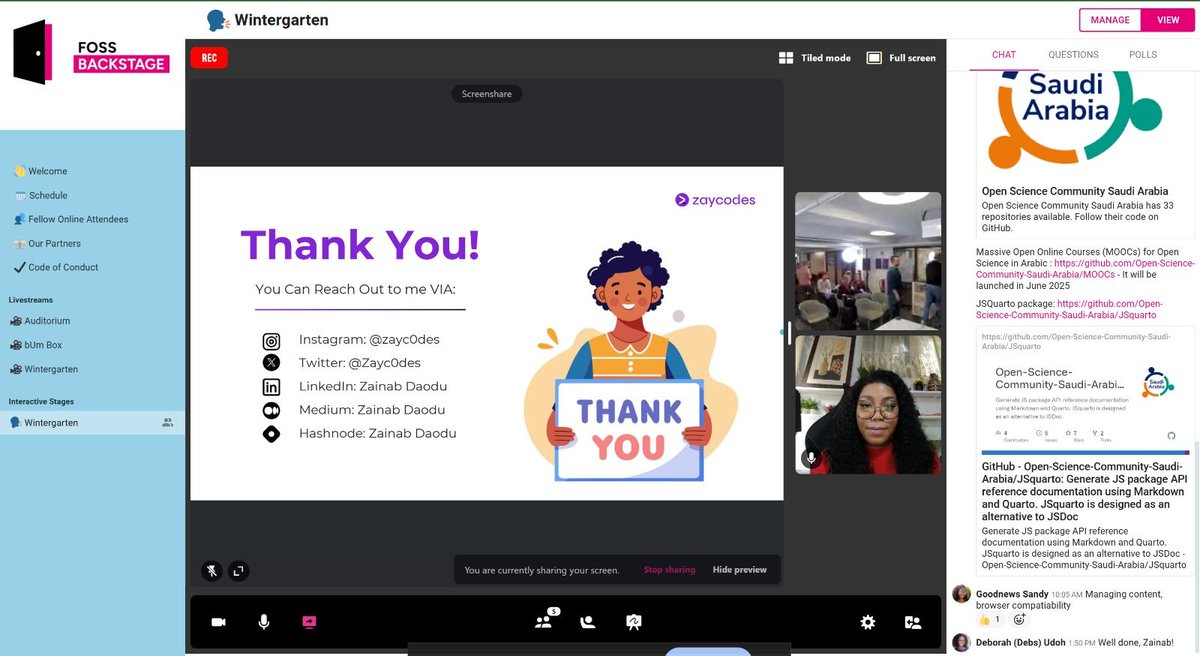Click the presenter's webcam video tile
The width and height of the screenshot is (1200, 656).
point(868,404)
